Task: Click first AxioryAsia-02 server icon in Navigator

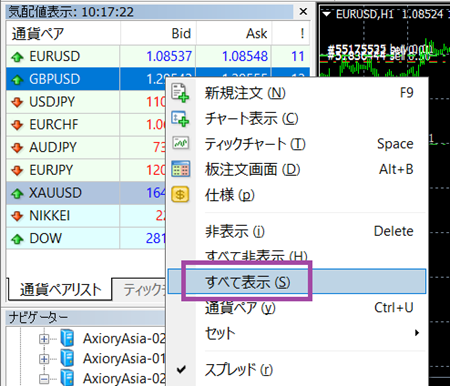Action: point(67,339)
